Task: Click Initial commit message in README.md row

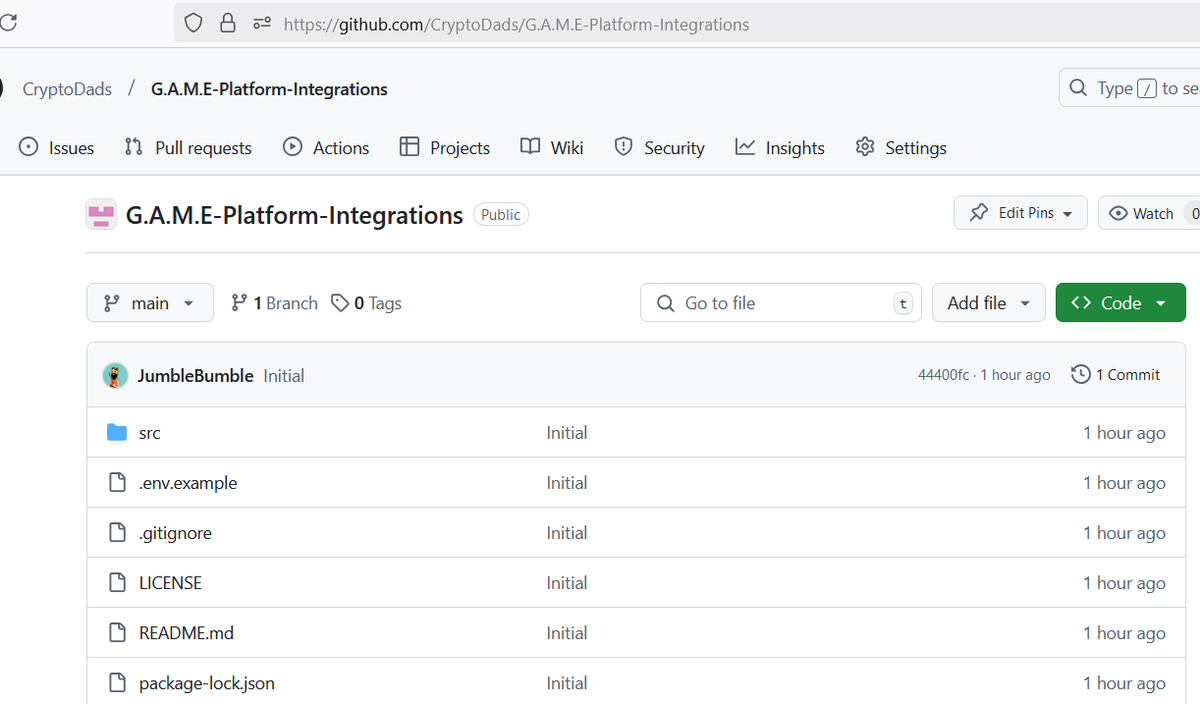Action: [567, 633]
